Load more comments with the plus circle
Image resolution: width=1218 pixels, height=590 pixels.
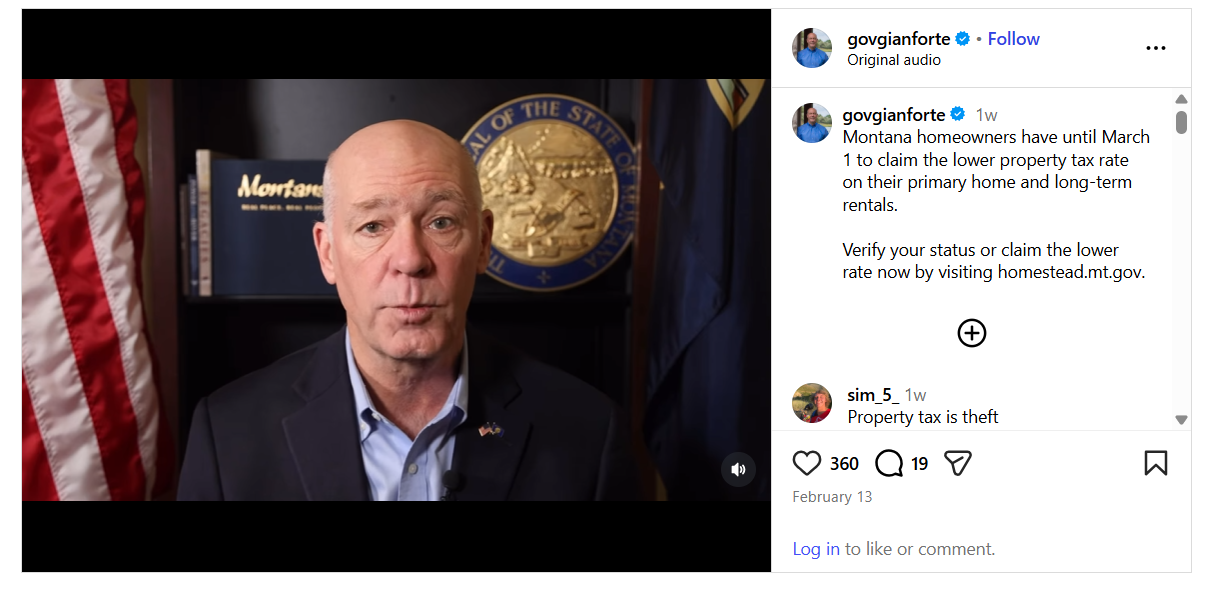(972, 333)
